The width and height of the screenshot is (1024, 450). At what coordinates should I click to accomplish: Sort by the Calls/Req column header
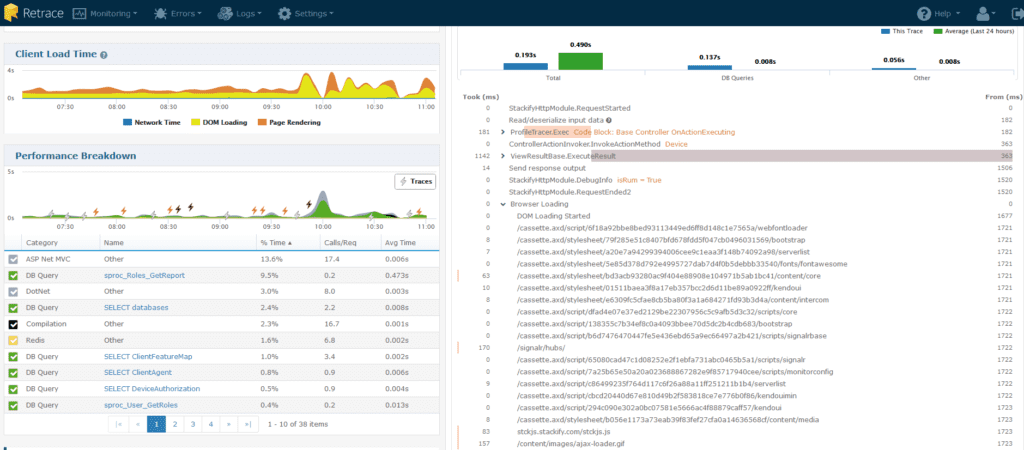coord(340,243)
